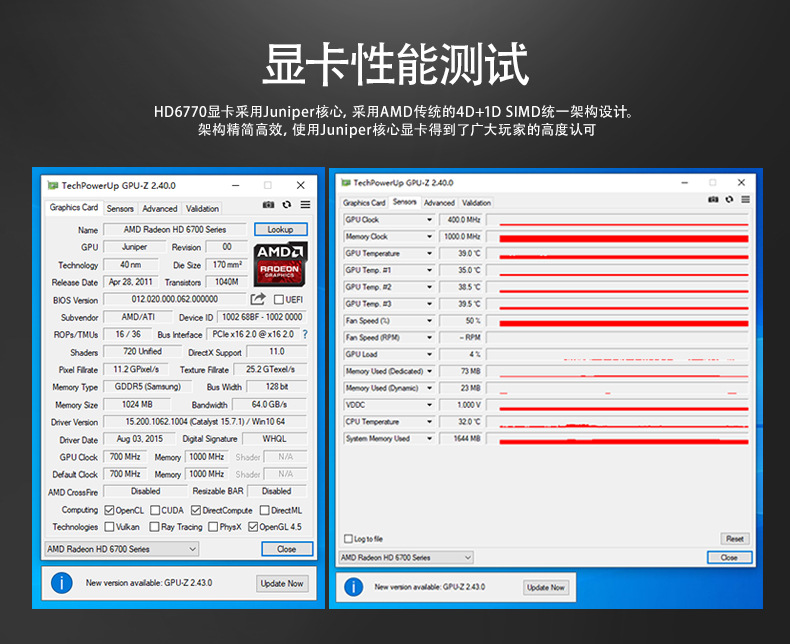Open hamburger menu in left GPU-Z window
The image size is (790, 644).
[305, 205]
